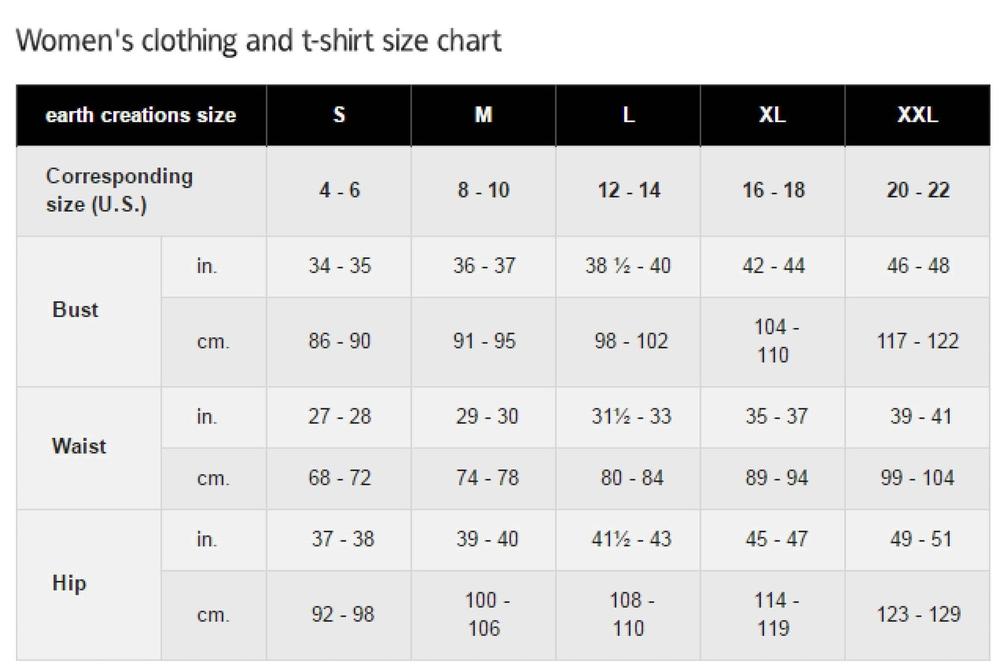The width and height of the screenshot is (1000, 670).
Task: Click the "cm." unit label in the Waist row
Action: (x=213, y=478)
